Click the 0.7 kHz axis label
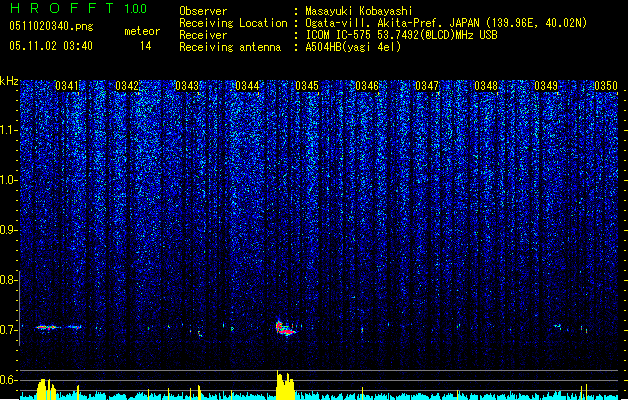The height and width of the screenshot is (400, 629). click(x=8, y=330)
